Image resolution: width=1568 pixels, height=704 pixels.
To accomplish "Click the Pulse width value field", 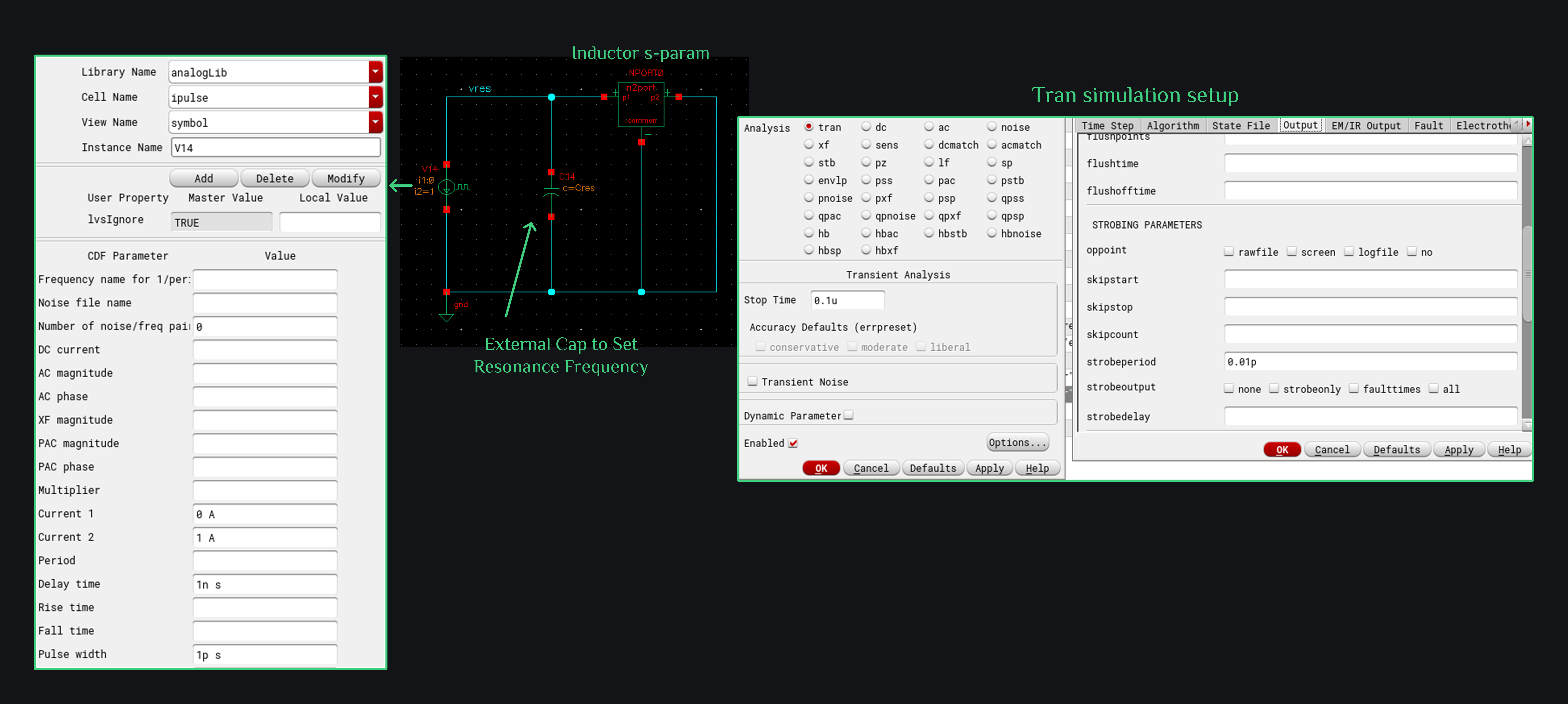I will pyautogui.click(x=265, y=655).
